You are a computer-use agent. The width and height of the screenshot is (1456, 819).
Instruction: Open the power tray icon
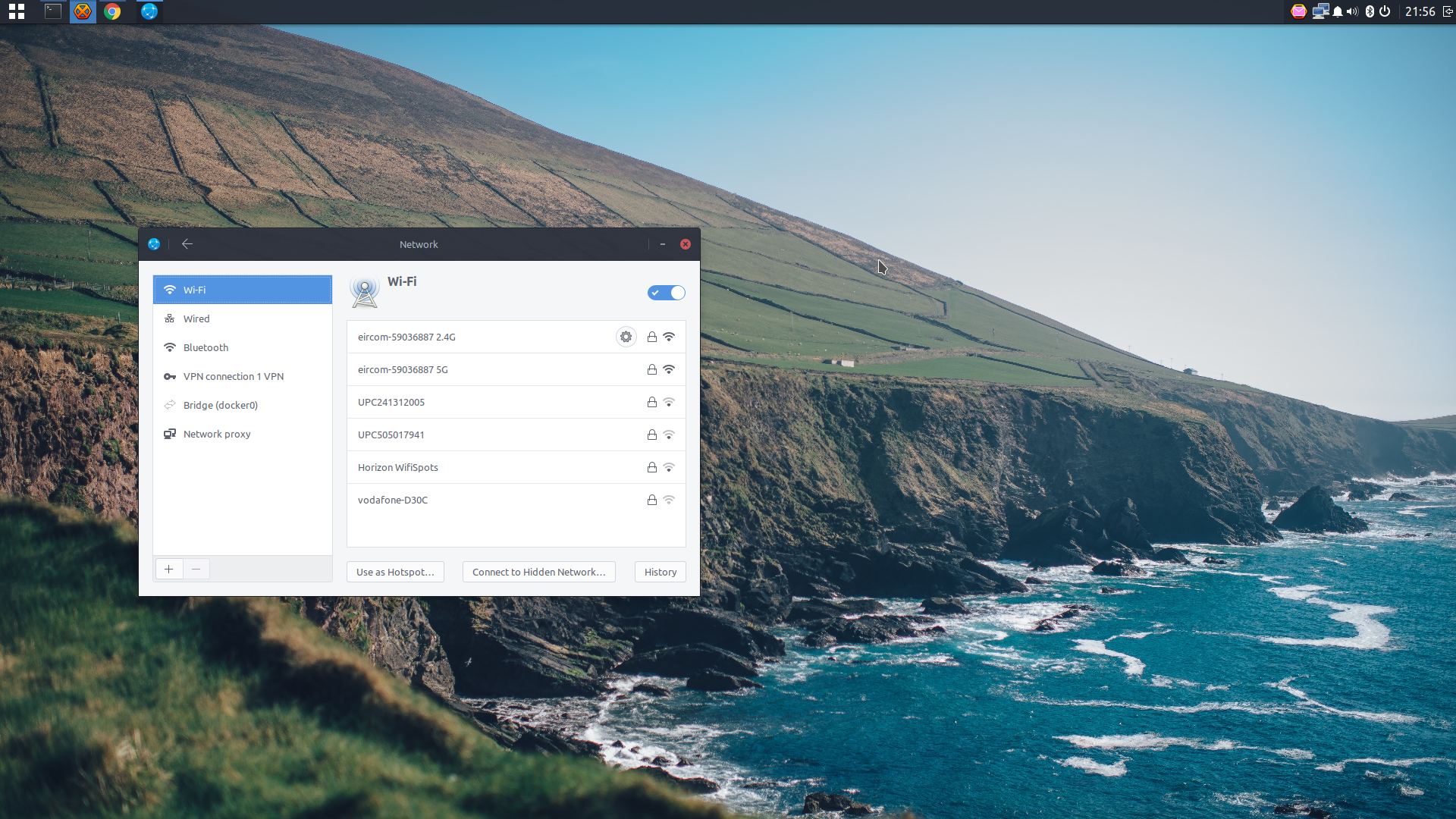[x=1385, y=11]
